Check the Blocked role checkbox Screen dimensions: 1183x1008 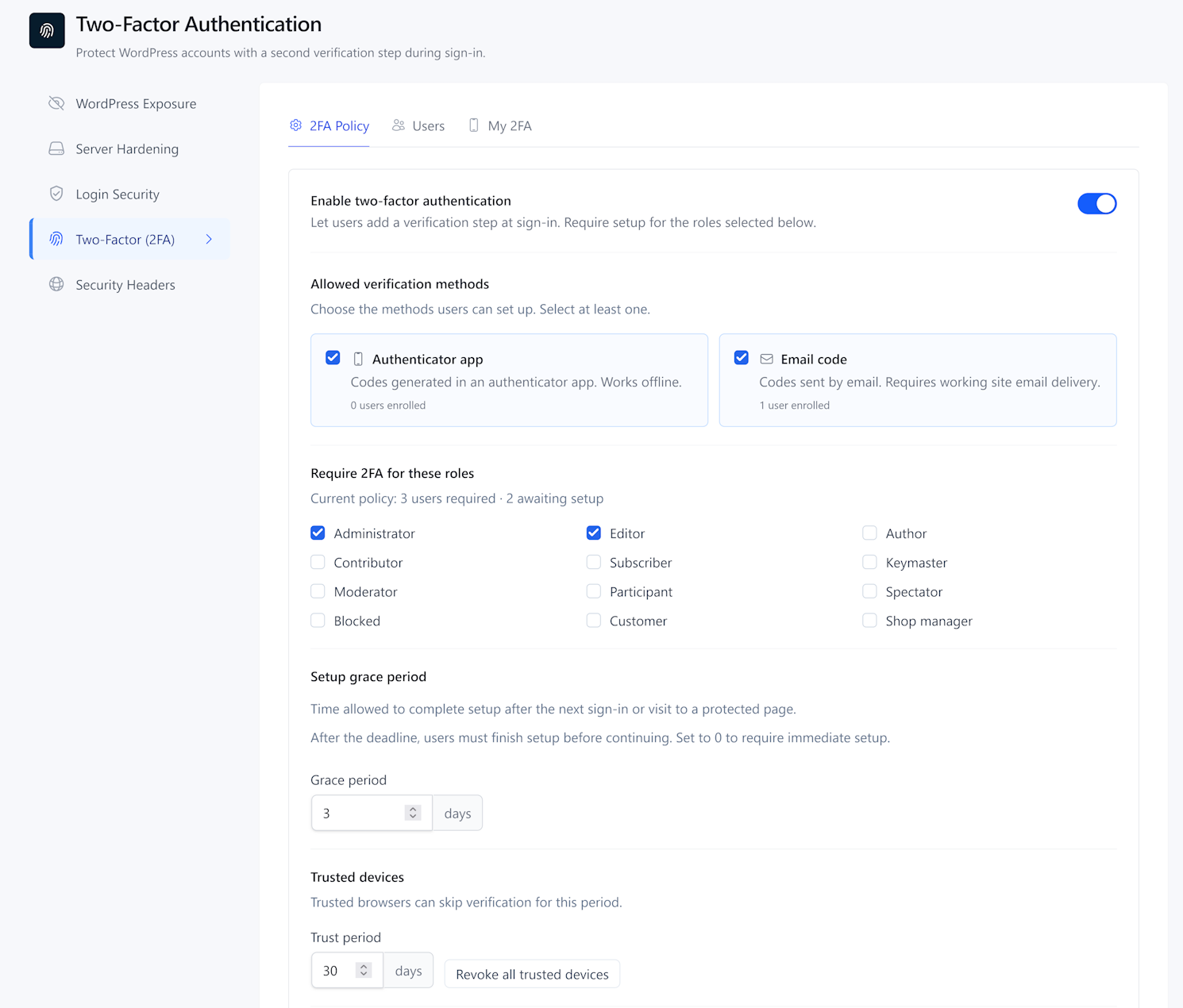pyautogui.click(x=318, y=621)
